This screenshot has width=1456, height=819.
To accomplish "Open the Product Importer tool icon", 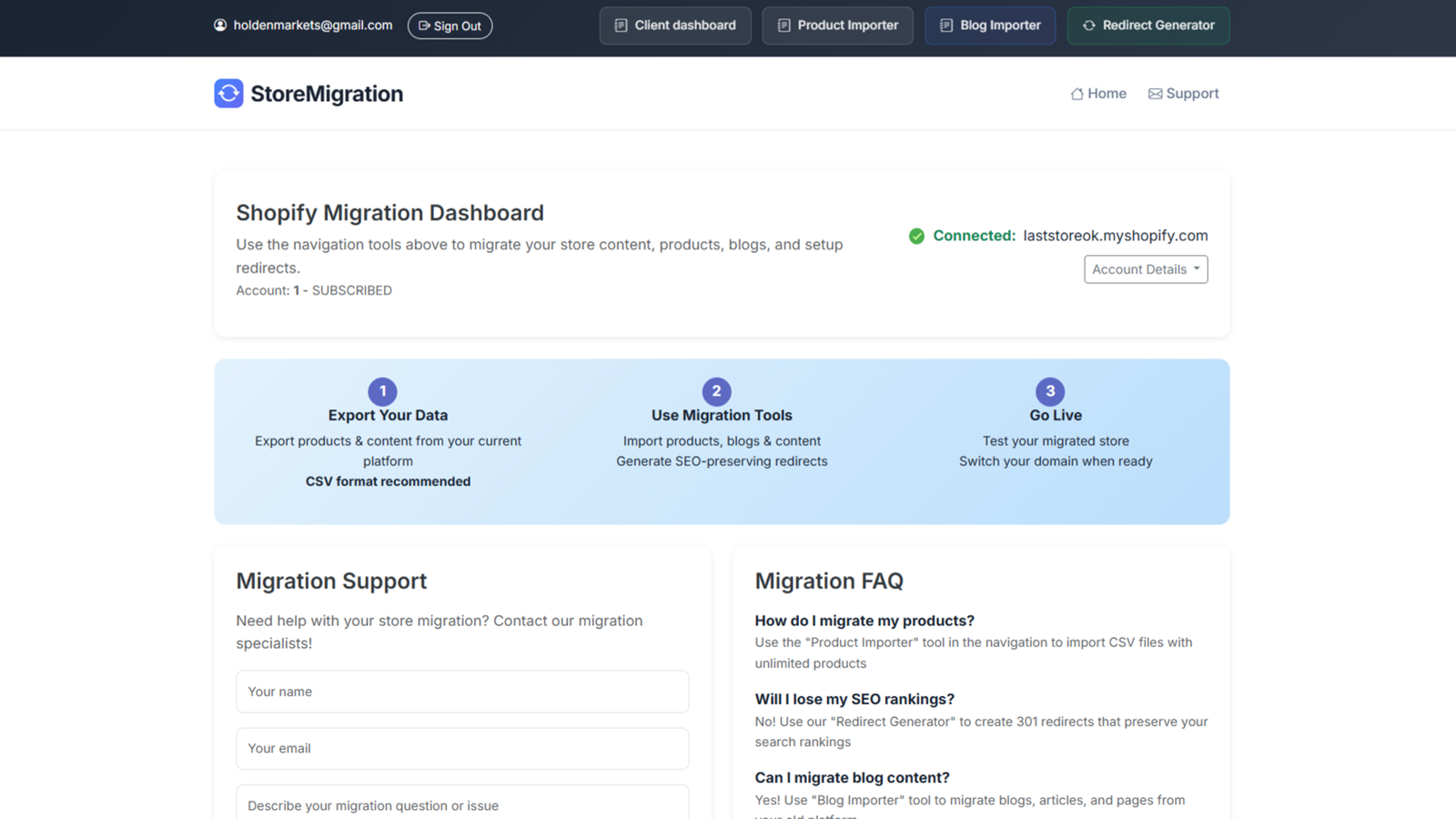I will coord(783,25).
